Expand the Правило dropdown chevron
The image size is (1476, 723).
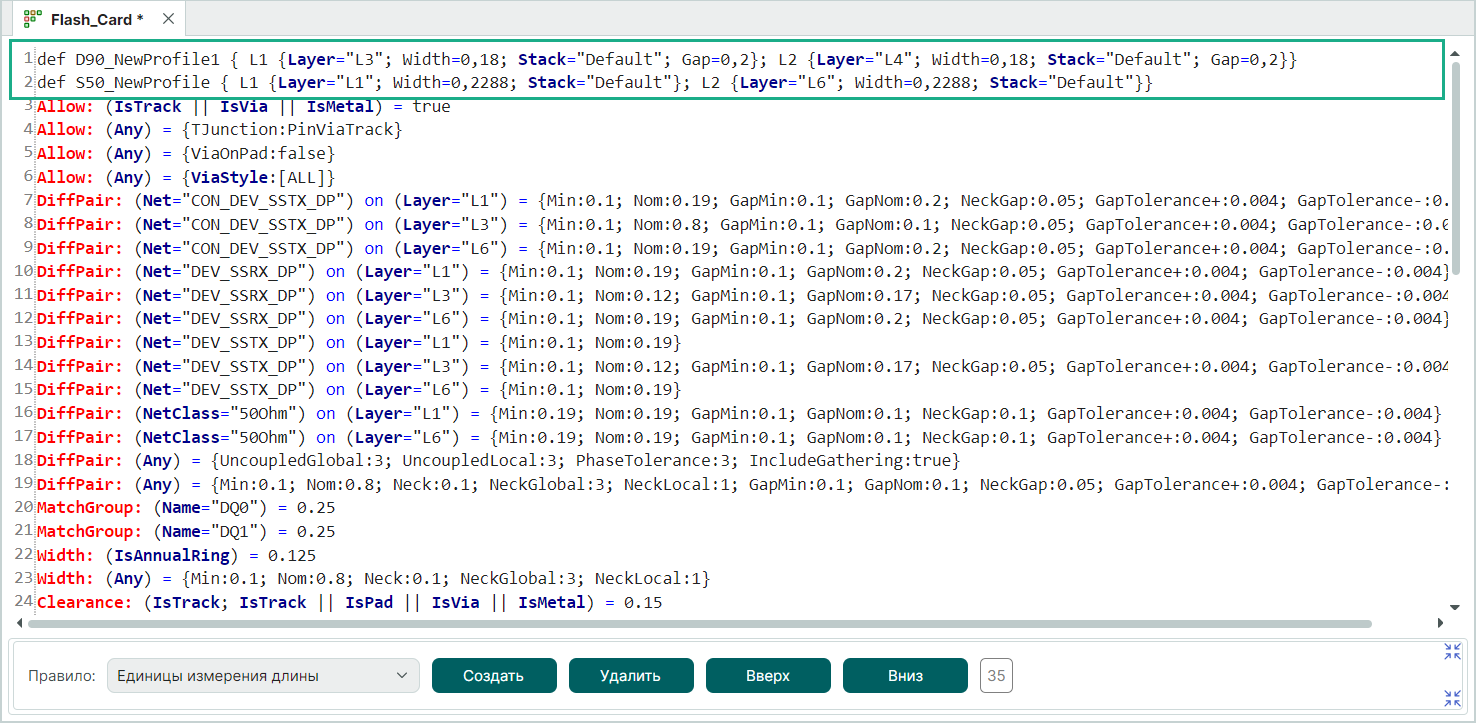pos(402,676)
